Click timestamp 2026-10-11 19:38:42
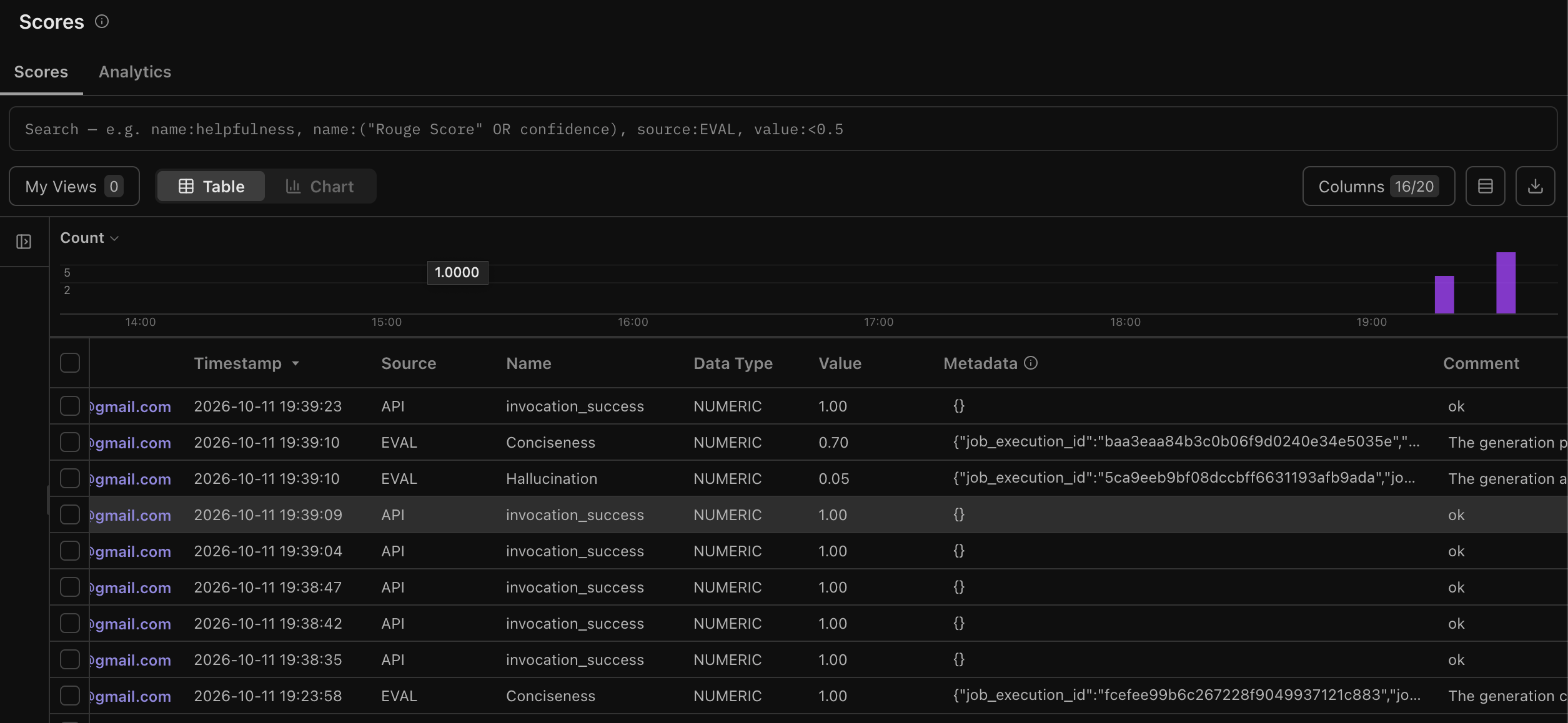Viewport: 1568px width, 723px height. pyautogui.click(x=268, y=623)
